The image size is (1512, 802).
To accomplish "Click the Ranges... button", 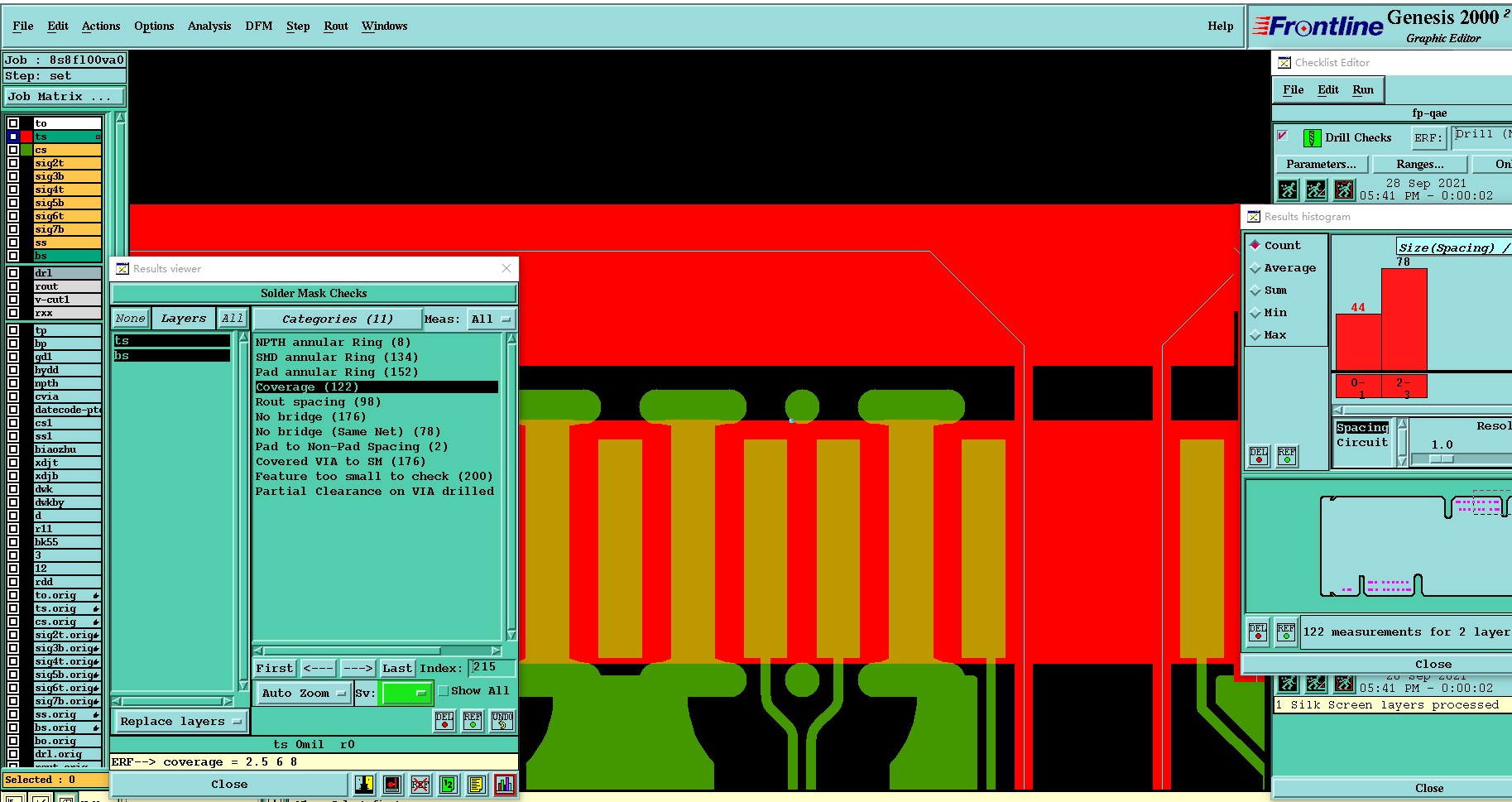I will pos(1420,165).
